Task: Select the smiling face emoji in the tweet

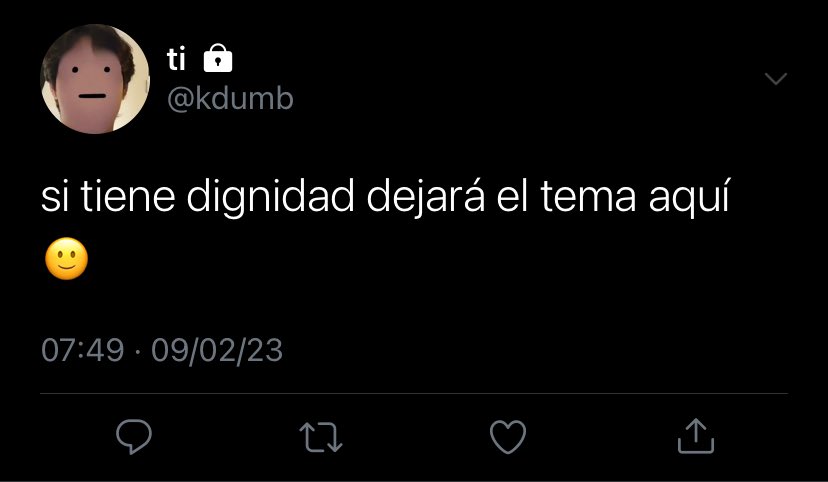Action: point(67,259)
